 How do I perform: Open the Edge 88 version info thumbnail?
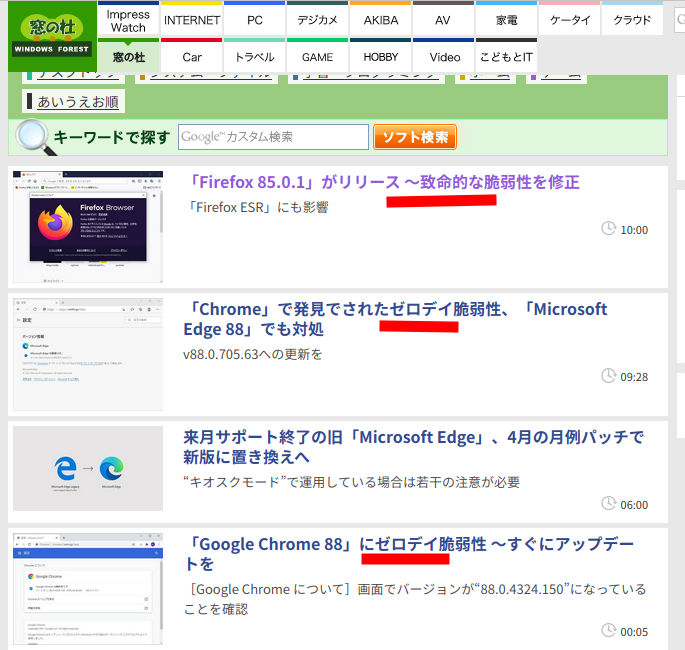tap(88, 354)
